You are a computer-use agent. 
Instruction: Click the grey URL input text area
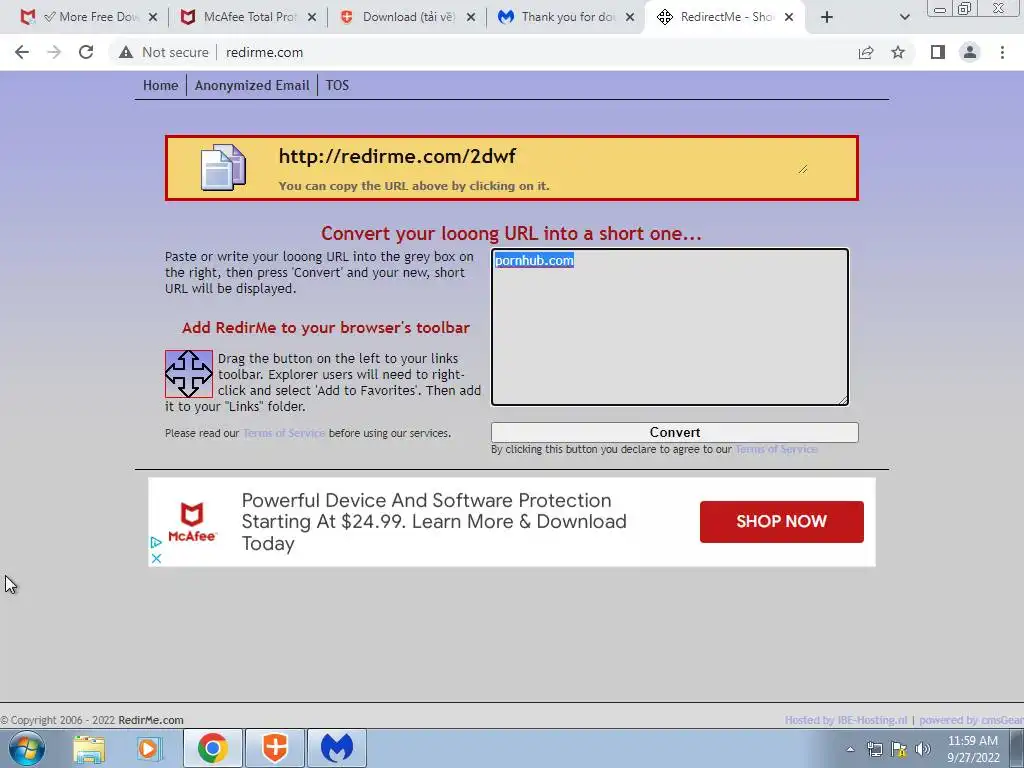[x=670, y=327]
